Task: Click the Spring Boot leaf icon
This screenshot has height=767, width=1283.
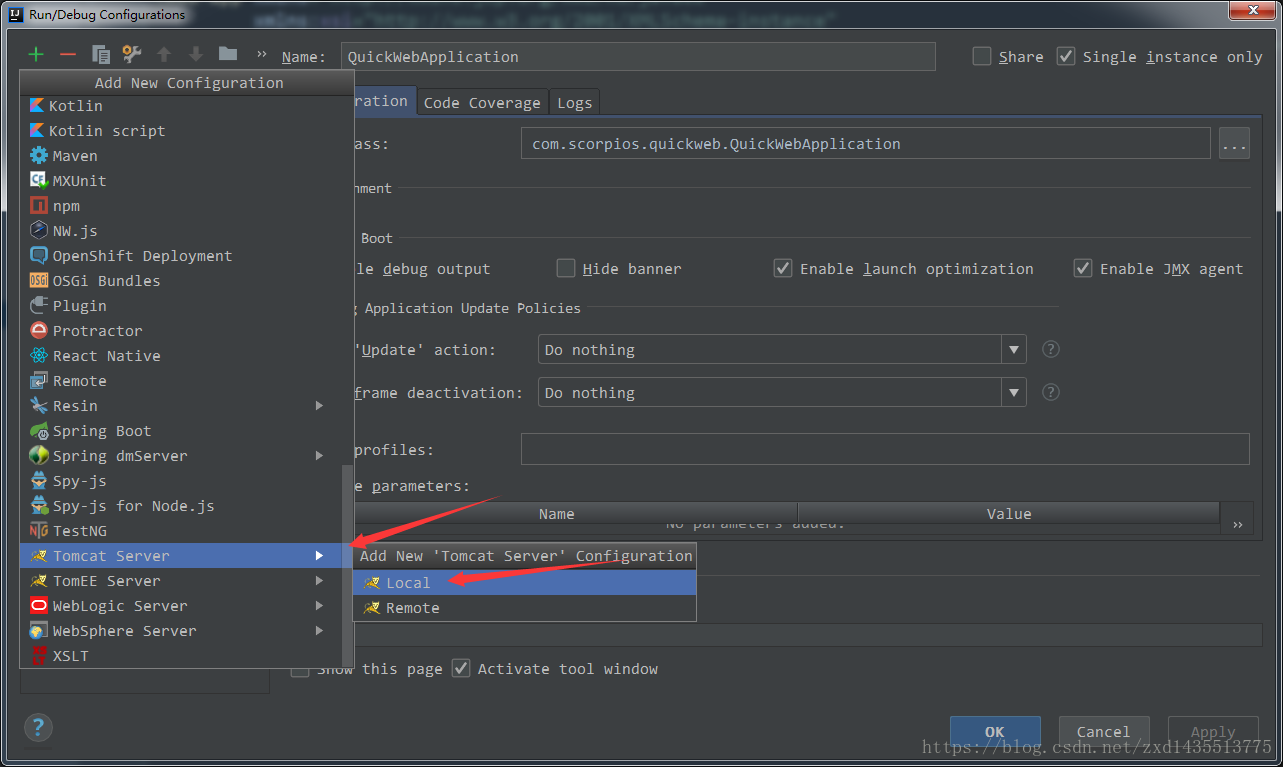Action: 39,430
